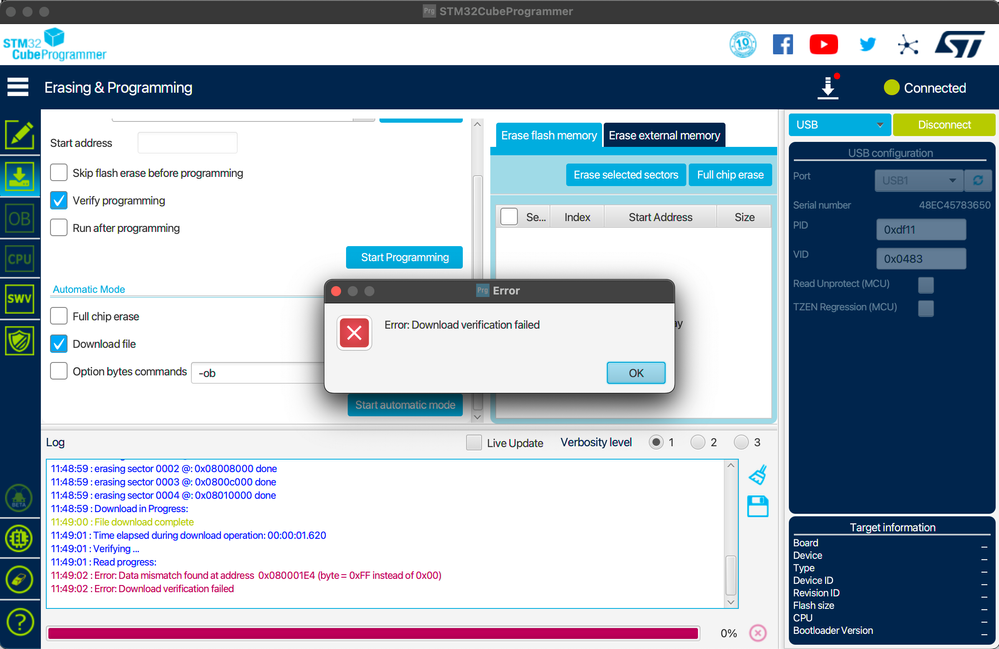
Task: Click Erase selected sectors
Action: click(626, 175)
